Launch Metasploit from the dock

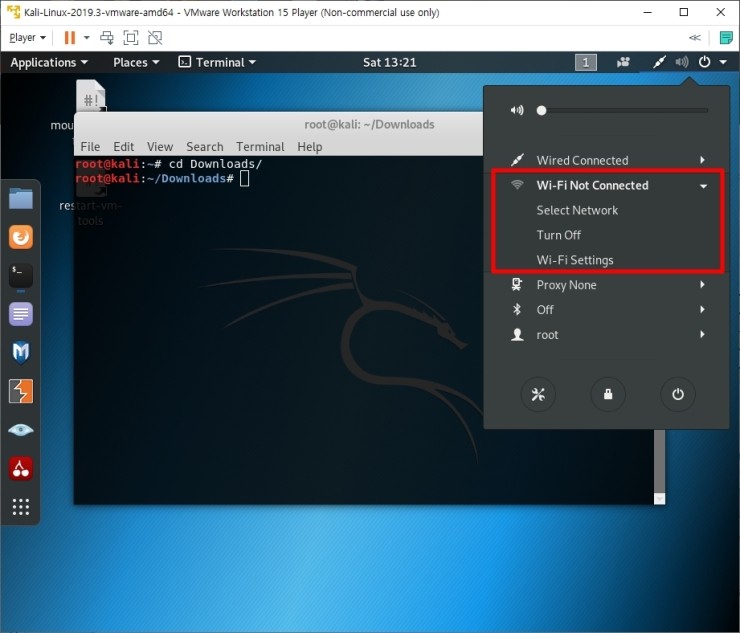[x=21, y=353]
